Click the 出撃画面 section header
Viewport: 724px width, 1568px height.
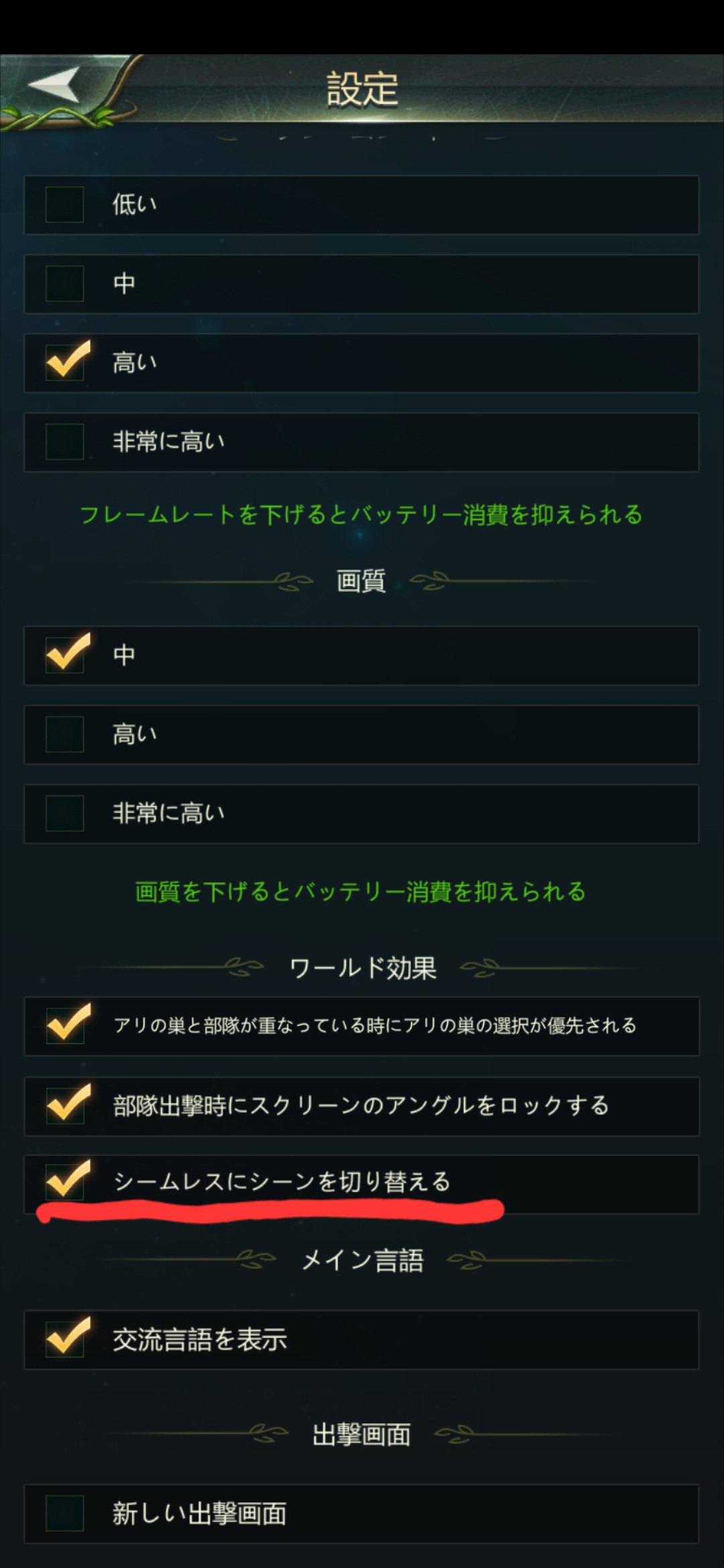coord(361,1435)
